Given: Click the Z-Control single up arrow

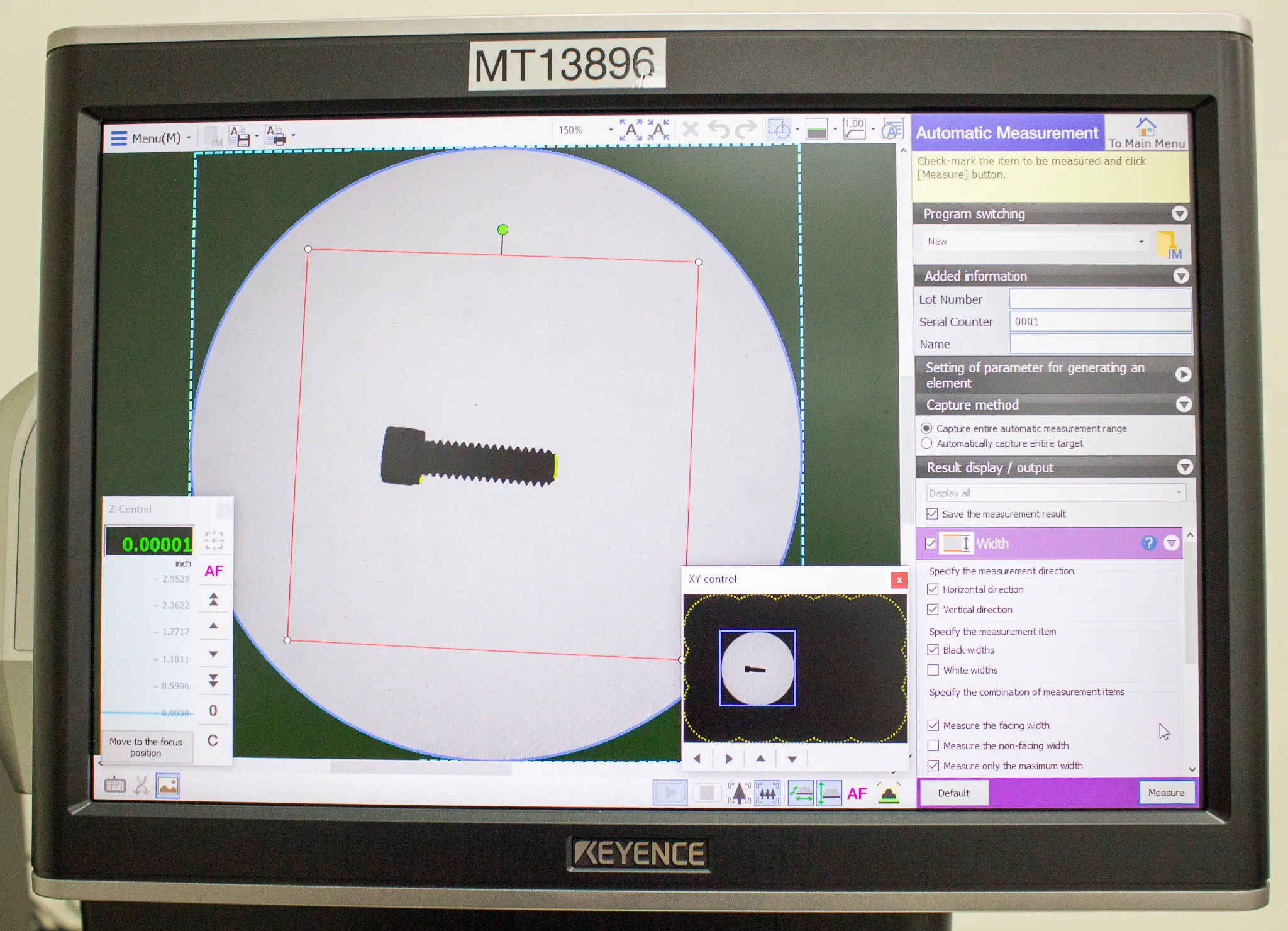Looking at the screenshot, I should point(213,627).
